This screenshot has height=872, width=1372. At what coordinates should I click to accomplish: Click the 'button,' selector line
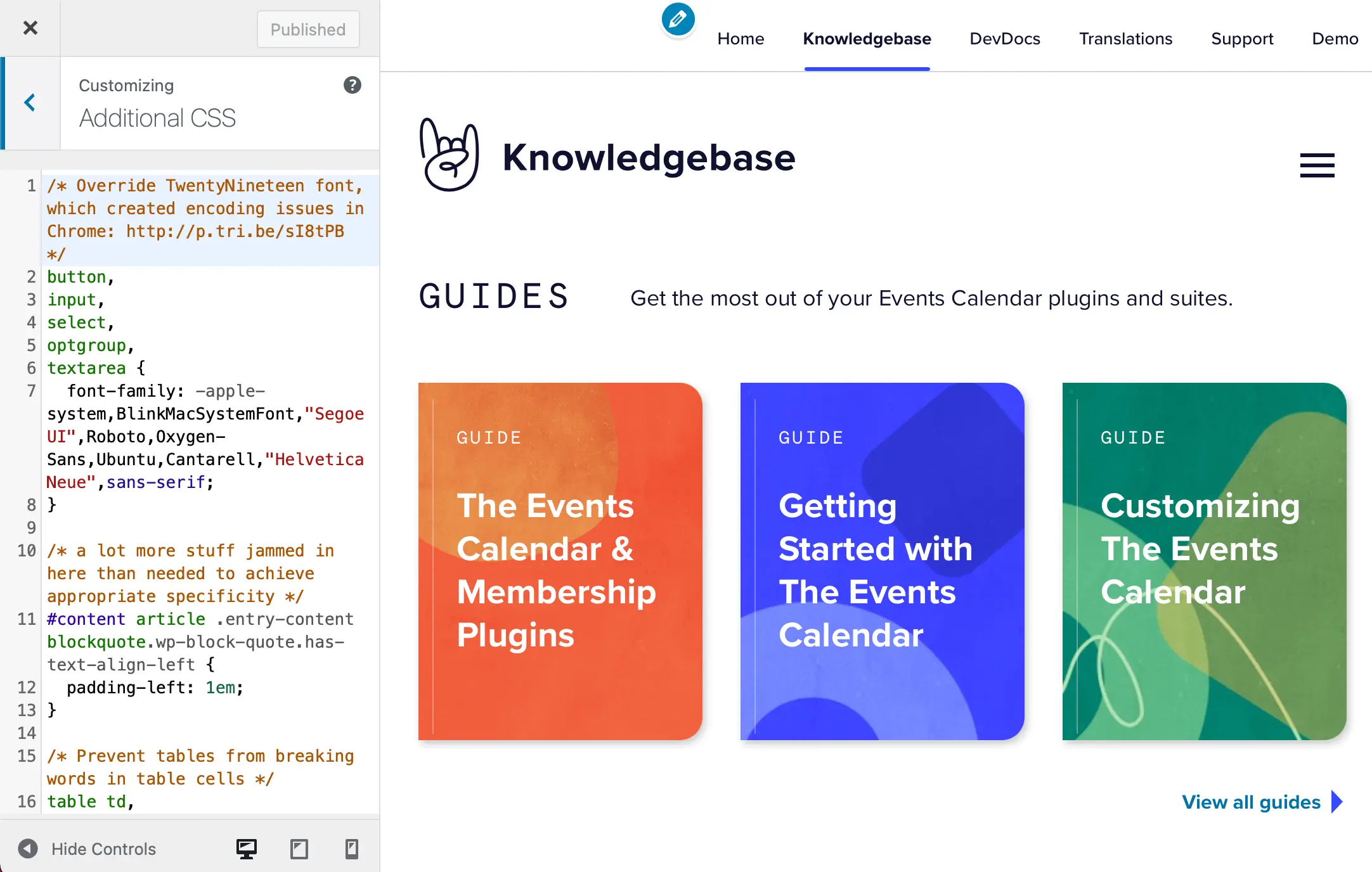click(x=210, y=277)
